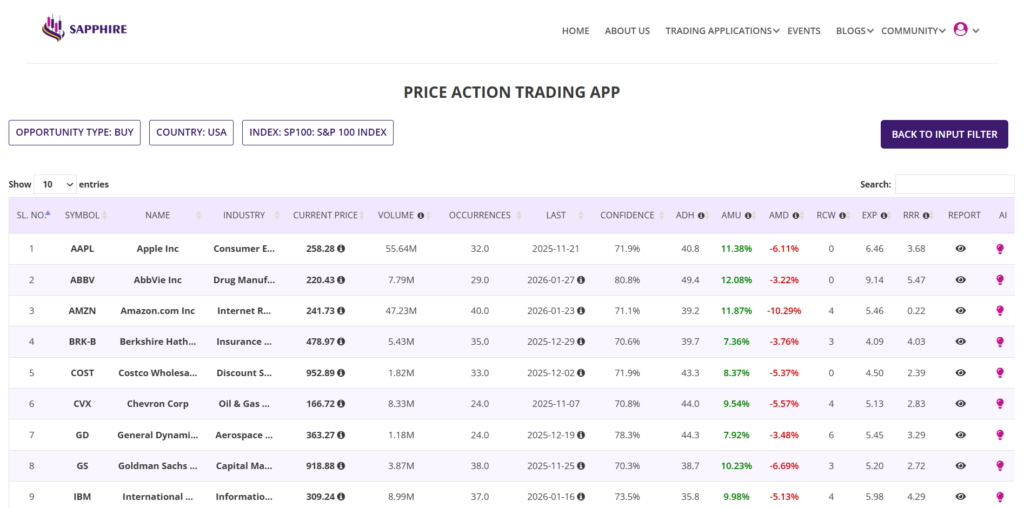The width and height of the screenshot is (1024, 508).
Task: Open the user profile account icon
Action: (961, 30)
